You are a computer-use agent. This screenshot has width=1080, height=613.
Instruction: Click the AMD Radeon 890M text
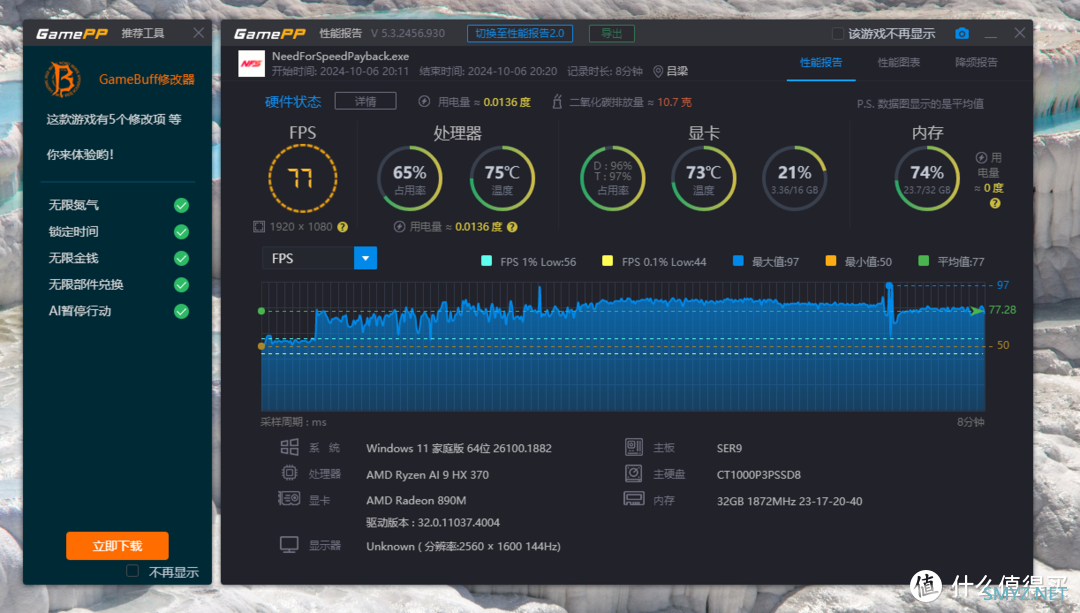click(416, 500)
